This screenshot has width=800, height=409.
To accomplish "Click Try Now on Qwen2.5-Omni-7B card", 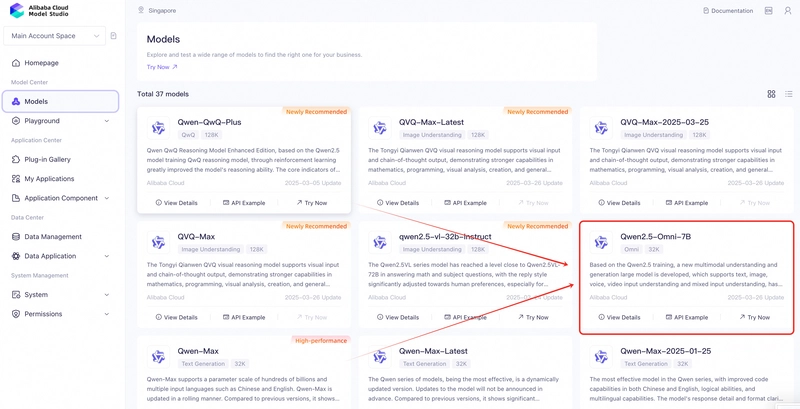I will [754, 317].
